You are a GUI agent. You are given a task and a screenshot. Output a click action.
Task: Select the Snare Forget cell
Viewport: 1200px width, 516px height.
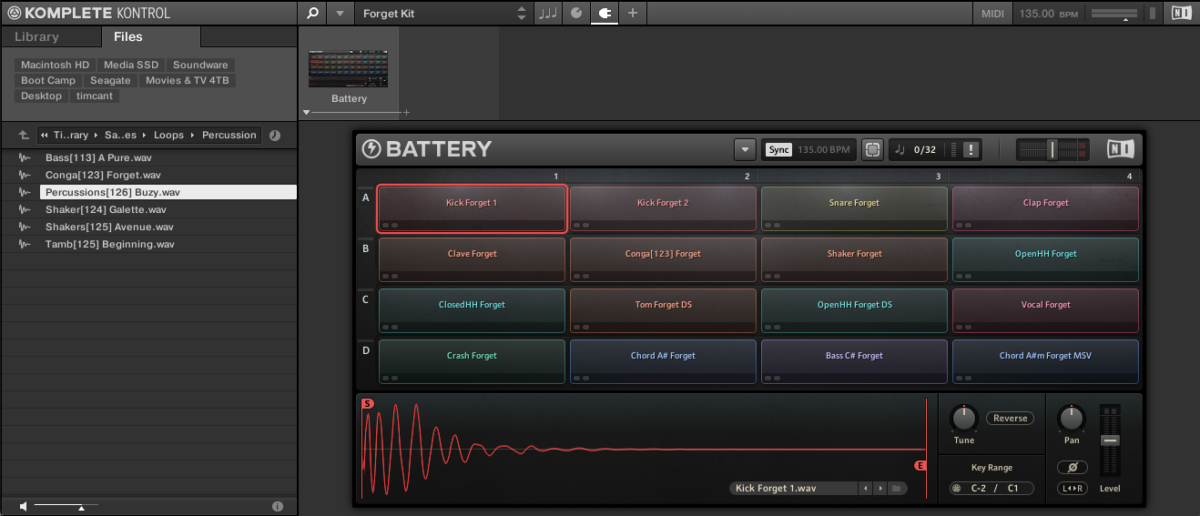tap(854, 208)
